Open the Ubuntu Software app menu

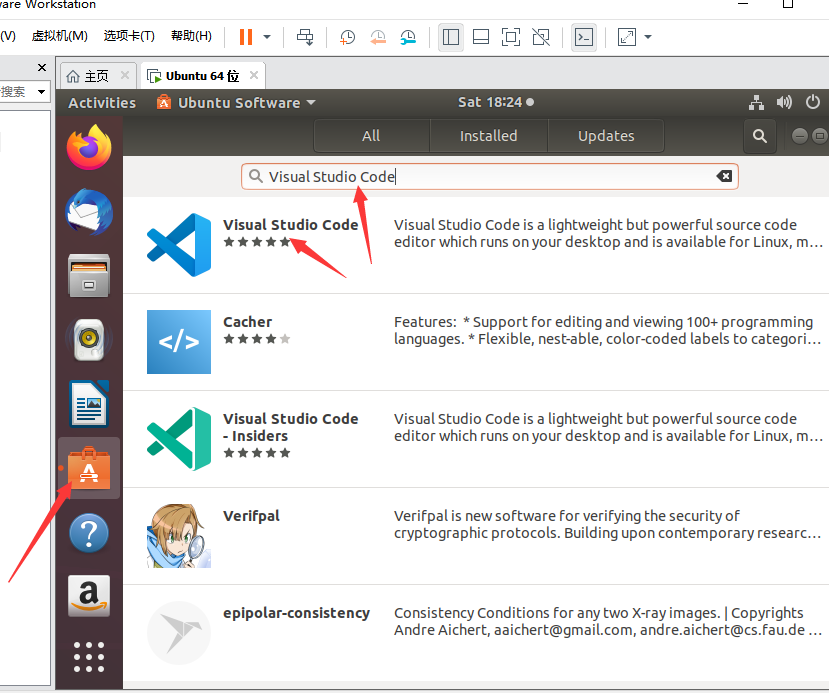point(236,103)
